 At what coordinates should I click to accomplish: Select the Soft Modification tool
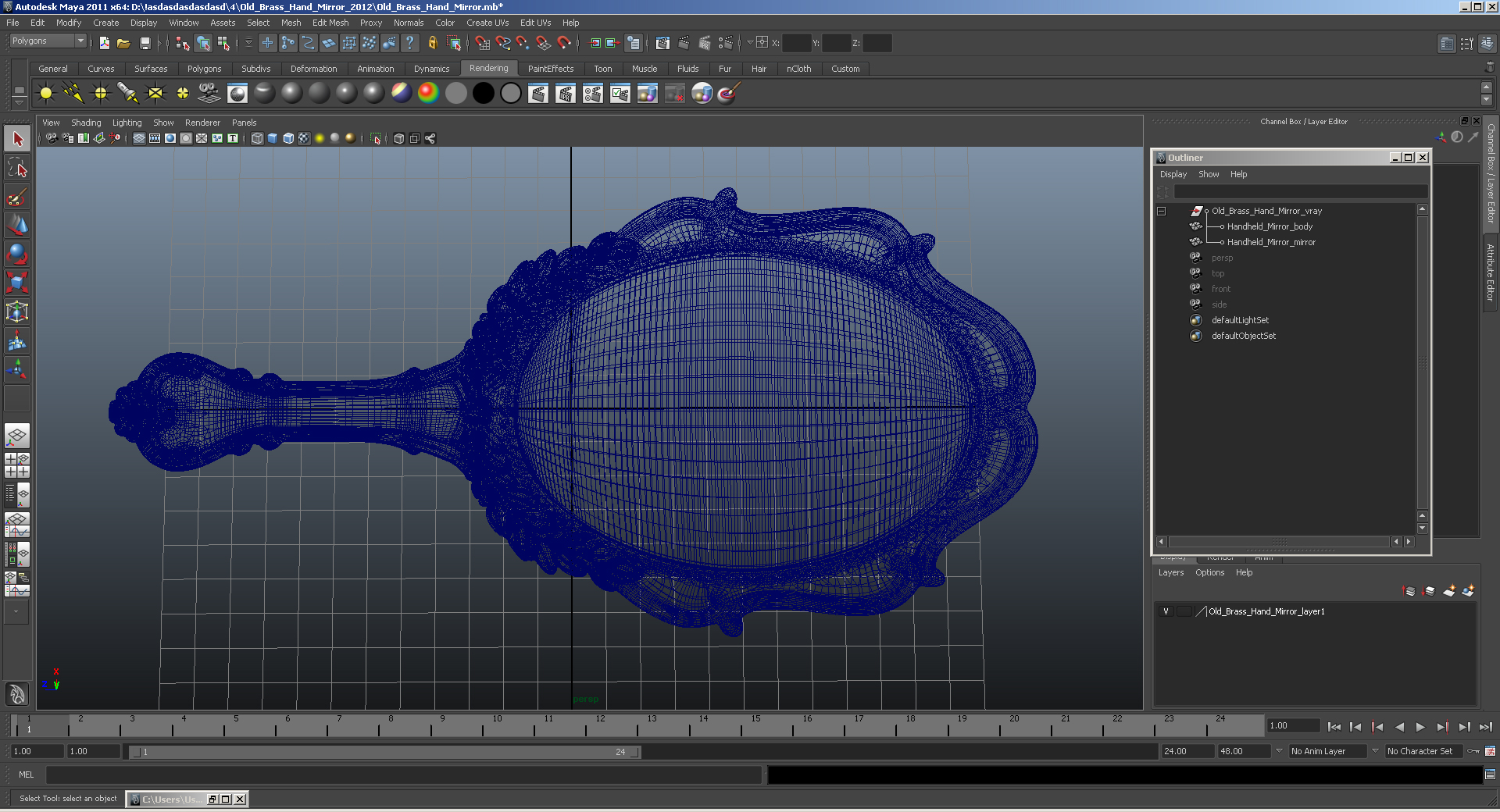pyautogui.click(x=17, y=340)
